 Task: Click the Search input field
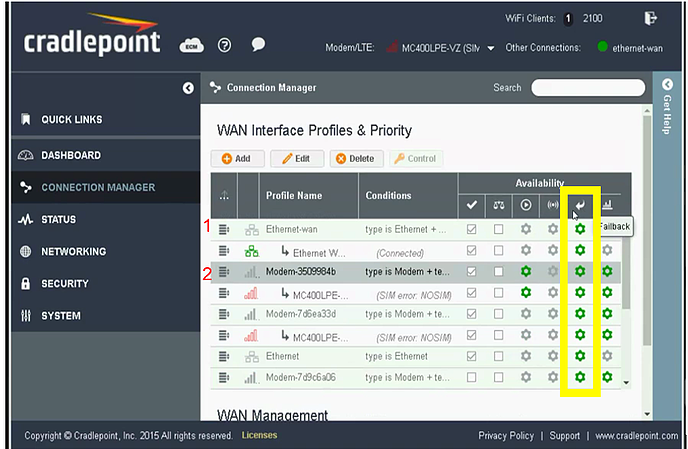tap(586, 88)
